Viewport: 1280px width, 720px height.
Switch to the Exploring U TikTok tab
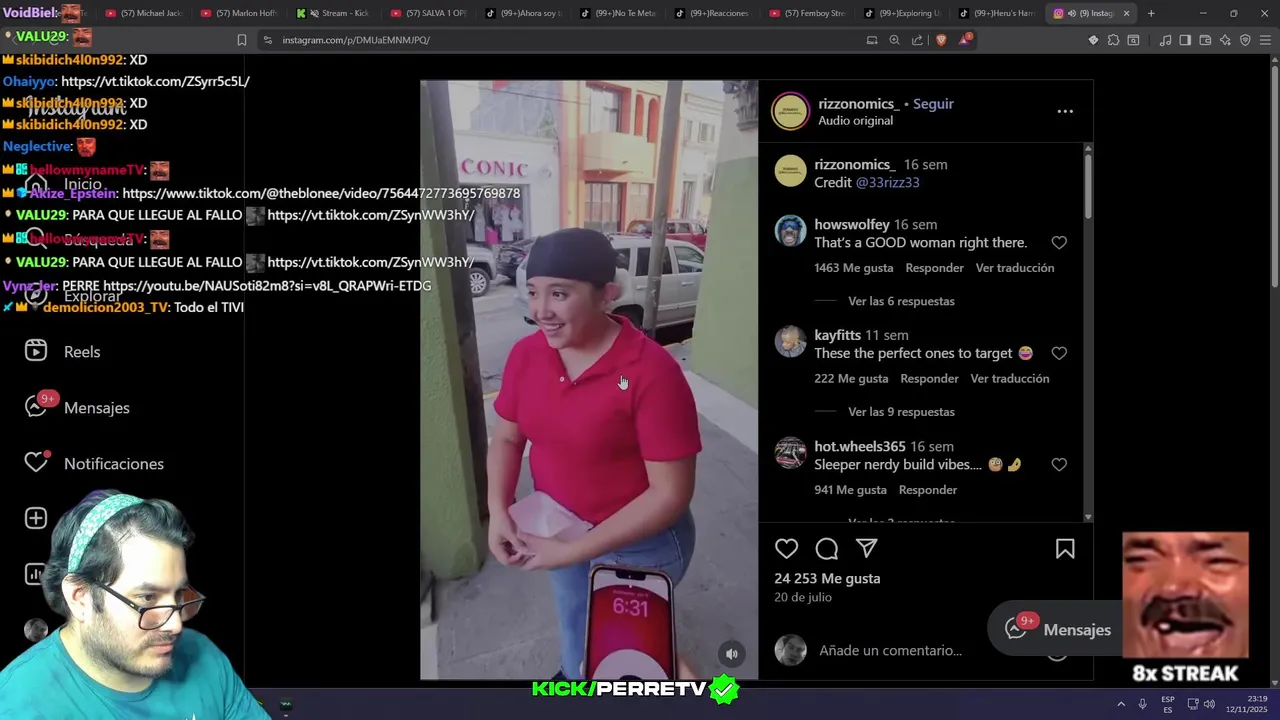click(902, 13)
